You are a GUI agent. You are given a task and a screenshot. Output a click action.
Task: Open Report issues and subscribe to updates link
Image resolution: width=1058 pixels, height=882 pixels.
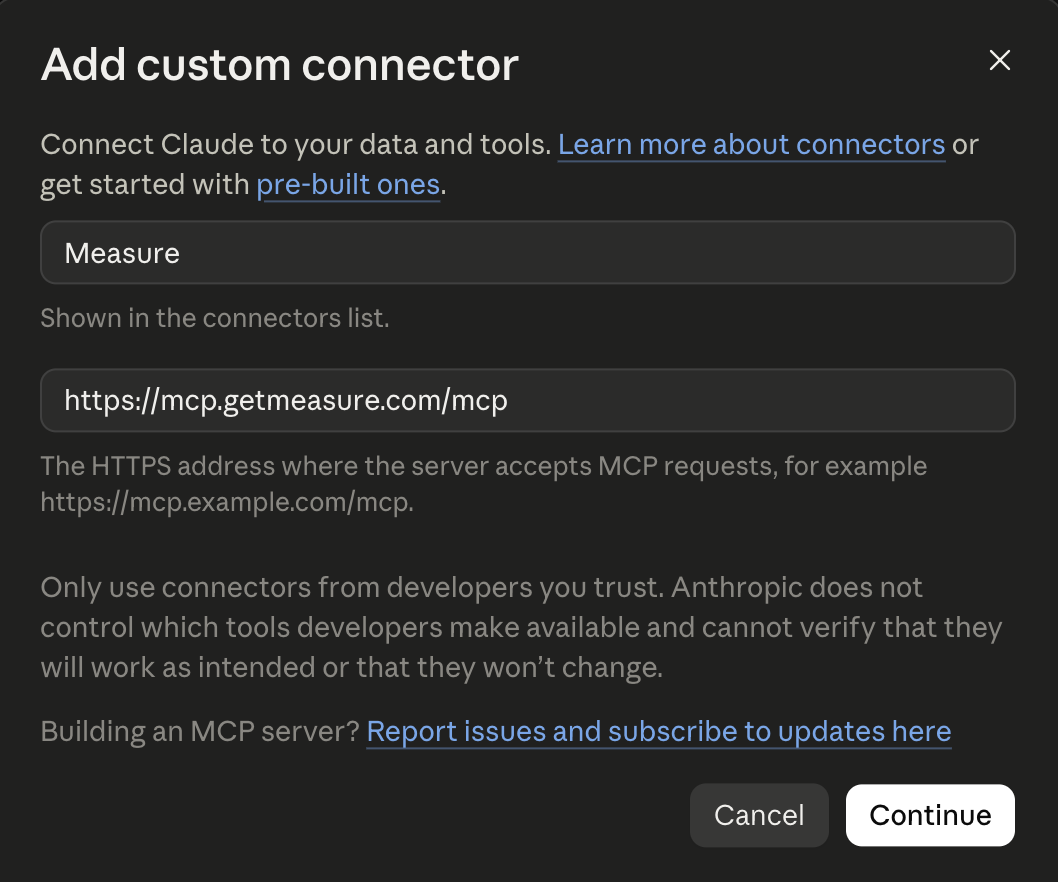[x=659, y=732]
